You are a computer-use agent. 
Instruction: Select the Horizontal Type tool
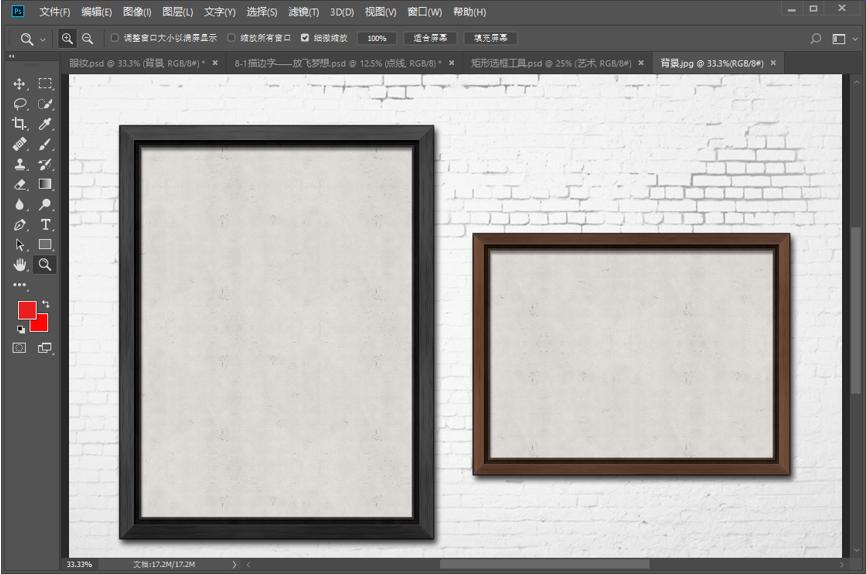45,225
